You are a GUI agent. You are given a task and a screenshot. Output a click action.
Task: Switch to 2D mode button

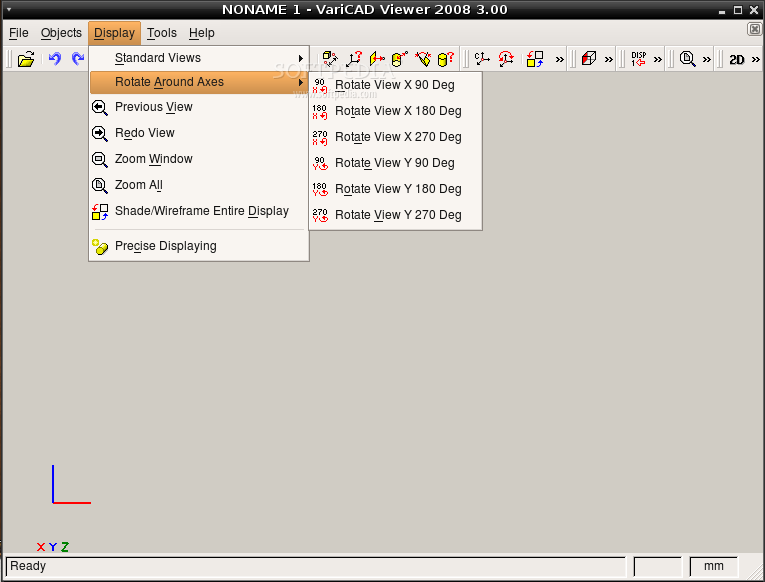736,60
